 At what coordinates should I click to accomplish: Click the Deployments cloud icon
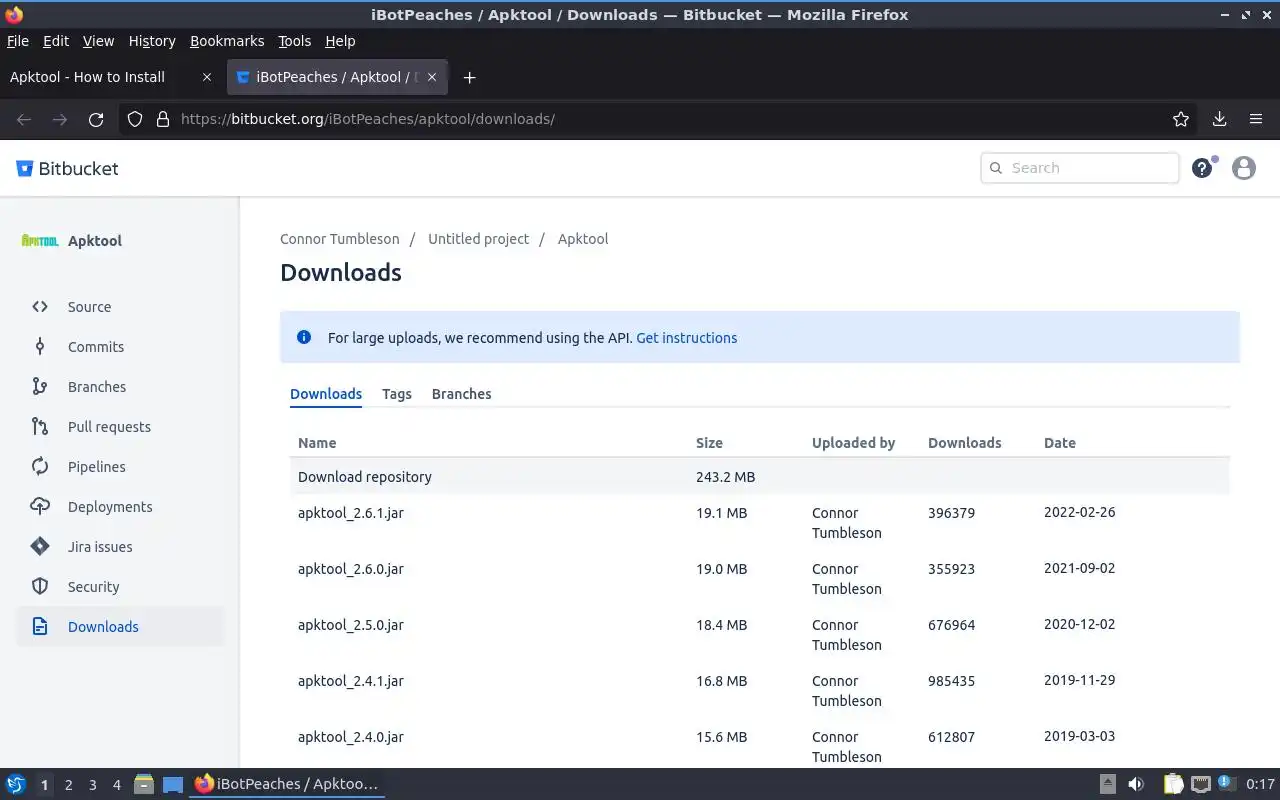40,507
